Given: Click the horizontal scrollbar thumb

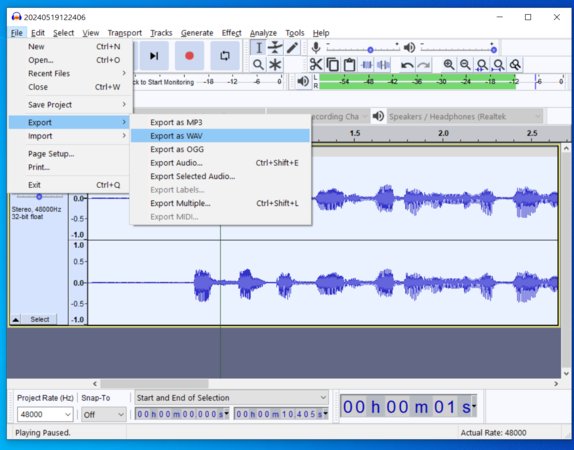Looking at the screenshot, I should tap(154, 384).
